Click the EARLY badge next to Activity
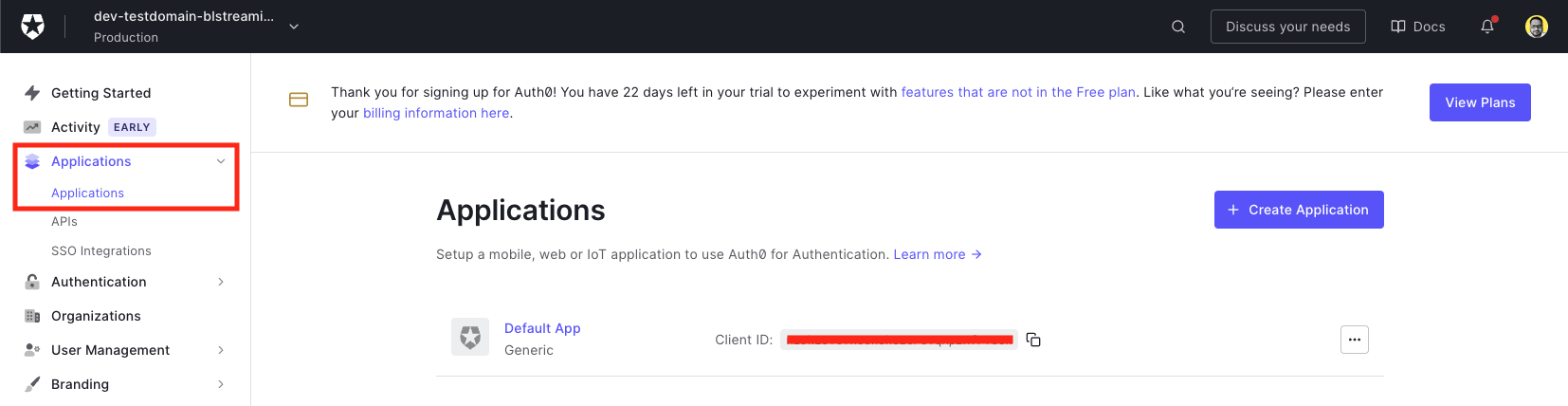 tap(132, 127)
